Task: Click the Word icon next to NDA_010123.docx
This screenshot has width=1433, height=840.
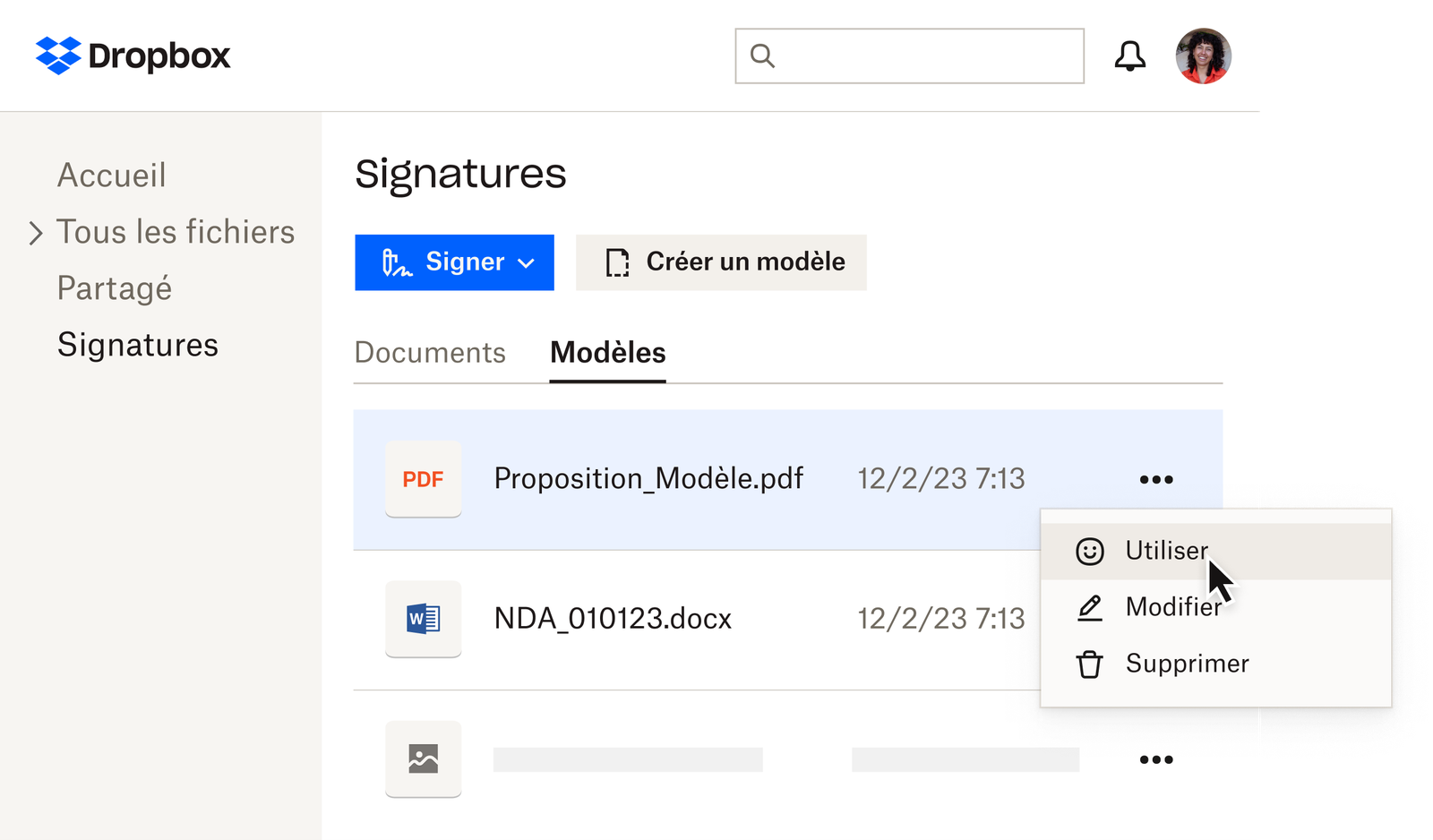Action: tap(423, 619)
